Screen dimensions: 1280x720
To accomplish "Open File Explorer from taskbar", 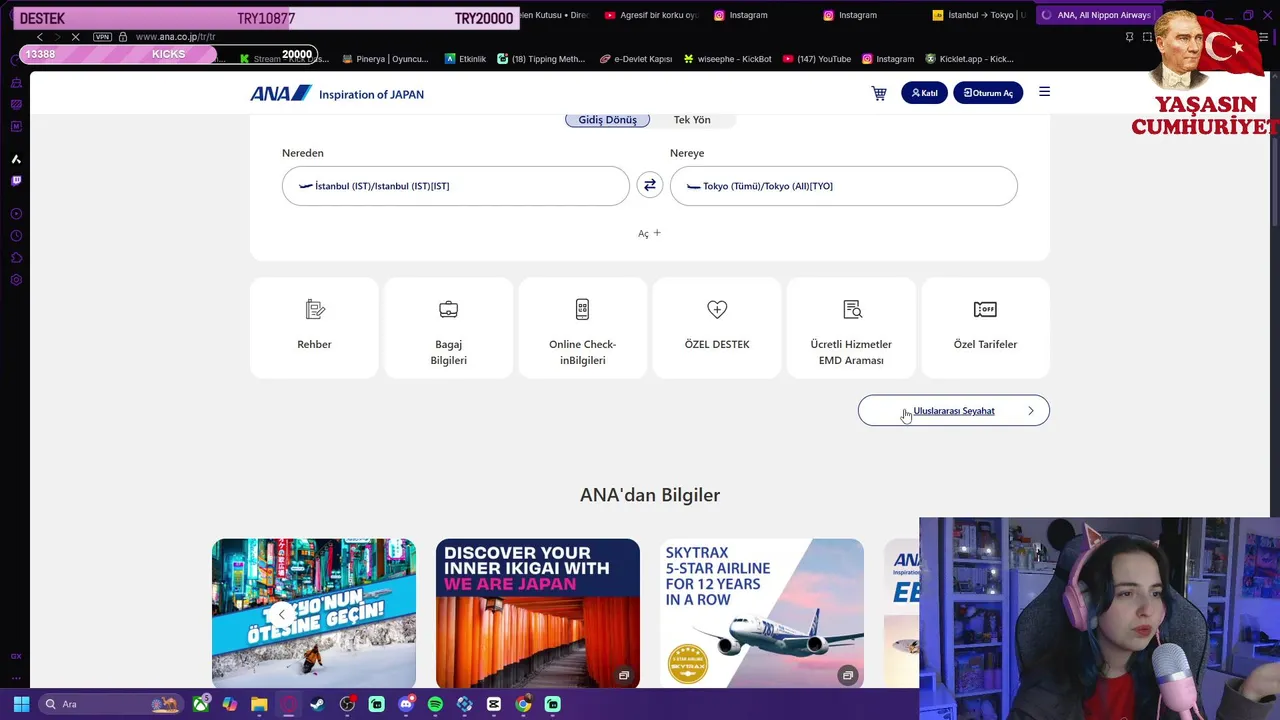I will 259,704.
